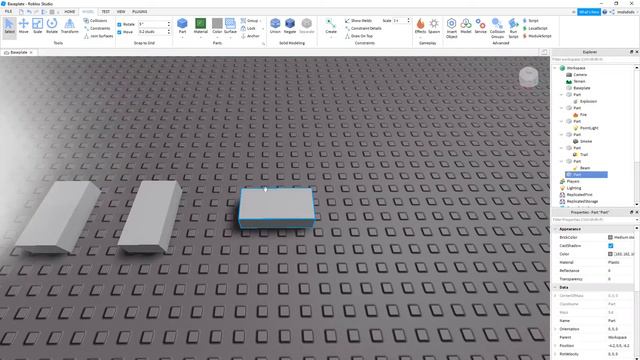Click the Lock tool

click(248, 28)
